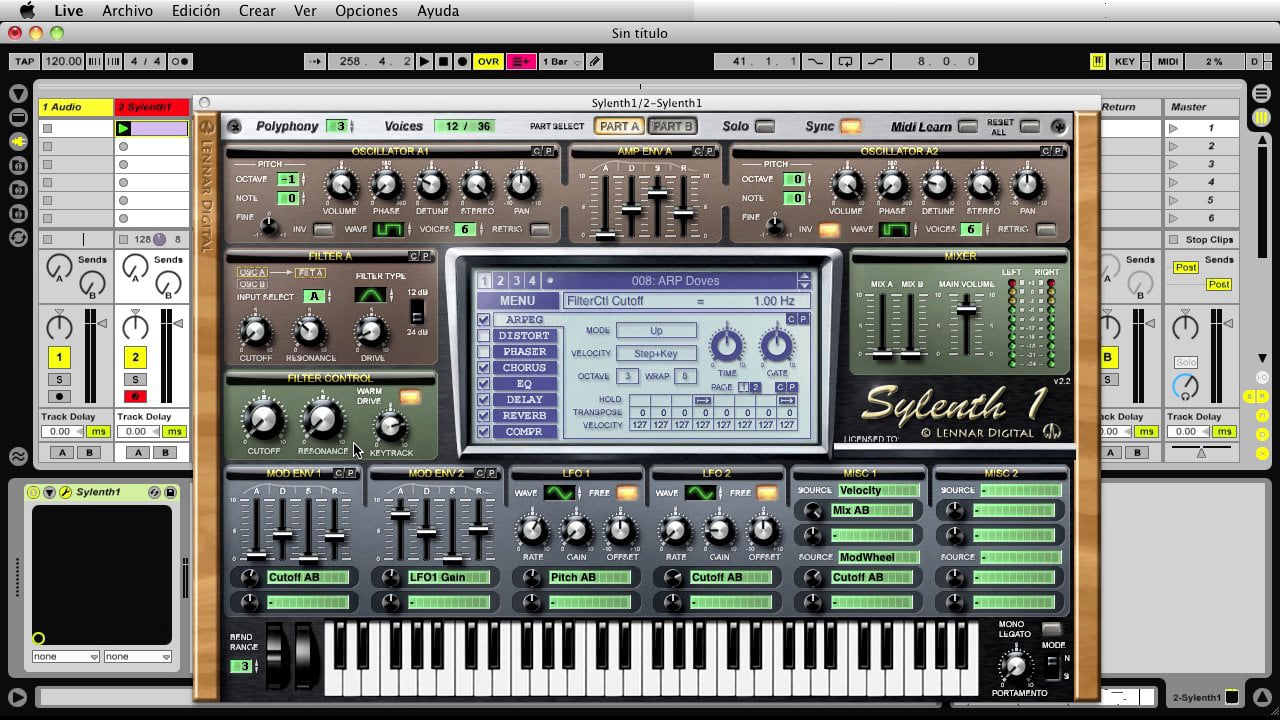Viewport: 1280px width, 720px height.
Task: Start playback with the transport play button
Action: [425, 61]
